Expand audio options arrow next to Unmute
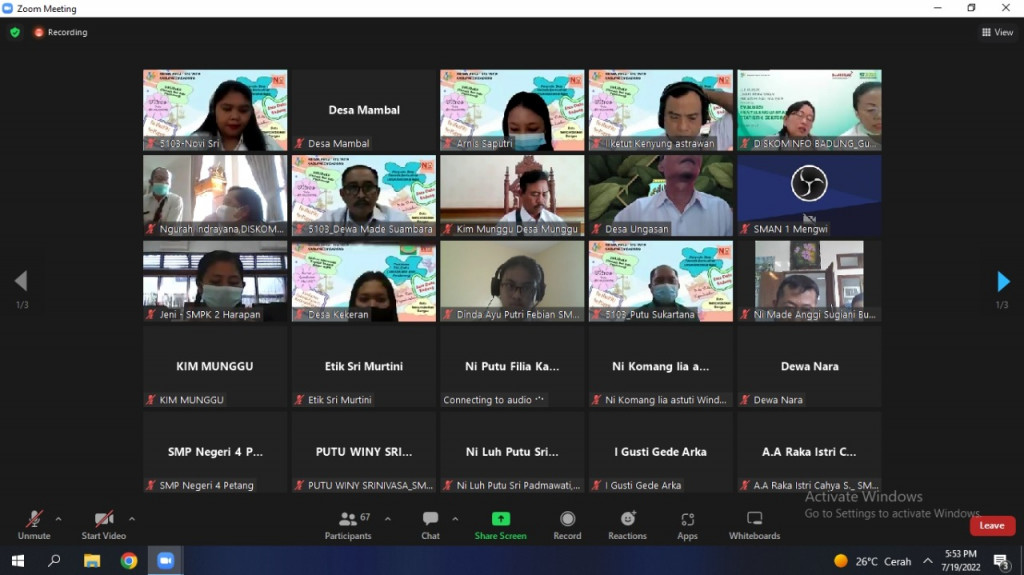Screen dimensions: 1024x575 click(x=58, y=519)
